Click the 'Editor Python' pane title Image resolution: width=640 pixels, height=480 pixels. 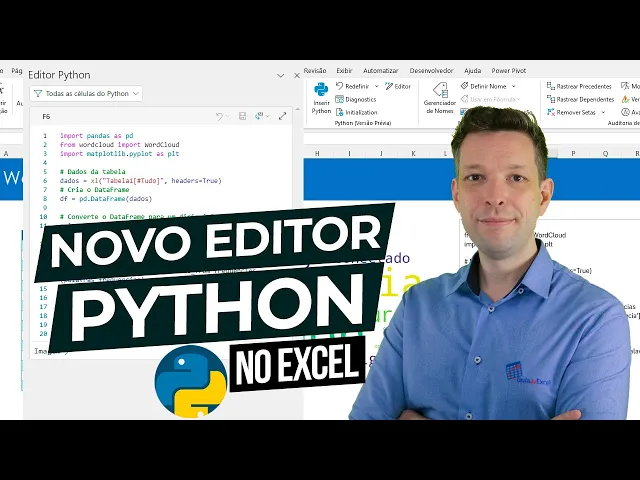(59, 75)
